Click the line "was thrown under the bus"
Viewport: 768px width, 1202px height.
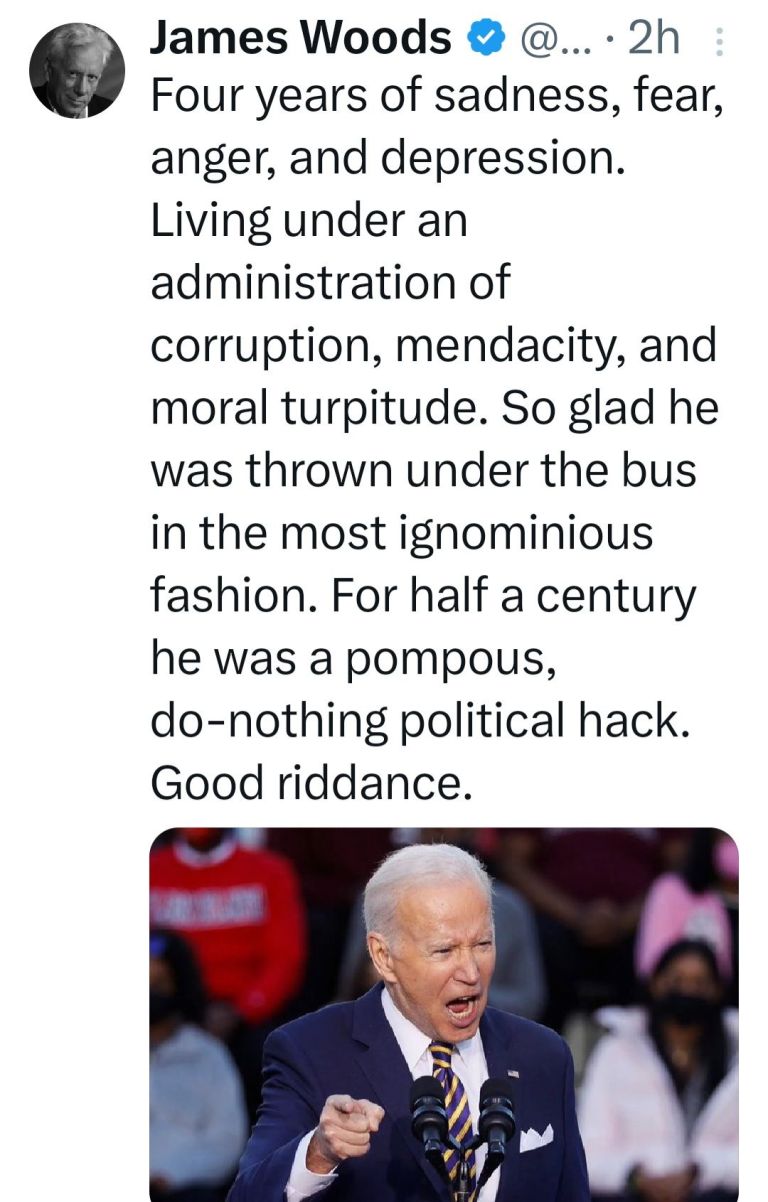pyautogui.click(x=423, y=470)
